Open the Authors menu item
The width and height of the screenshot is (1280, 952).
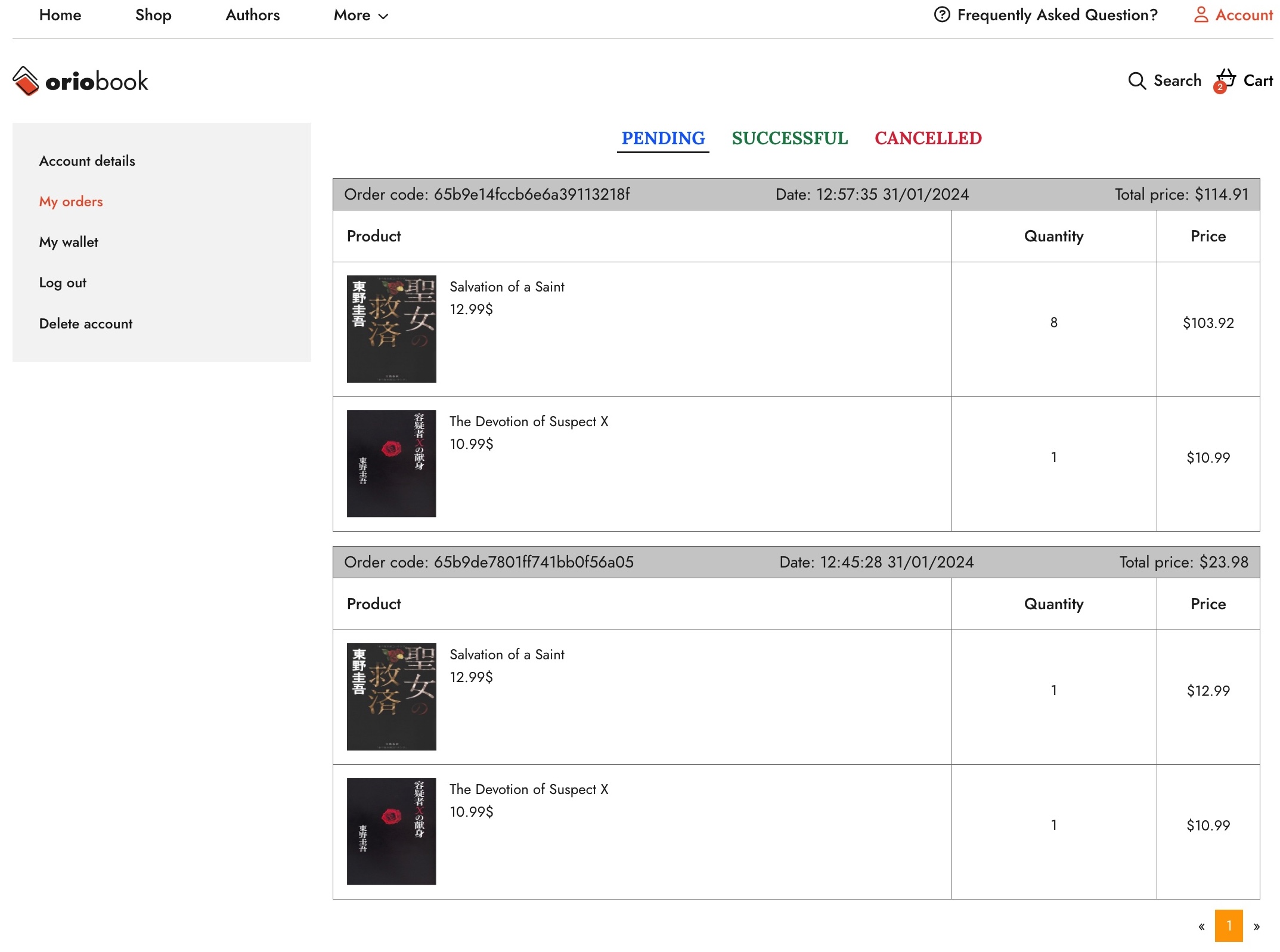tap(252, 15)
